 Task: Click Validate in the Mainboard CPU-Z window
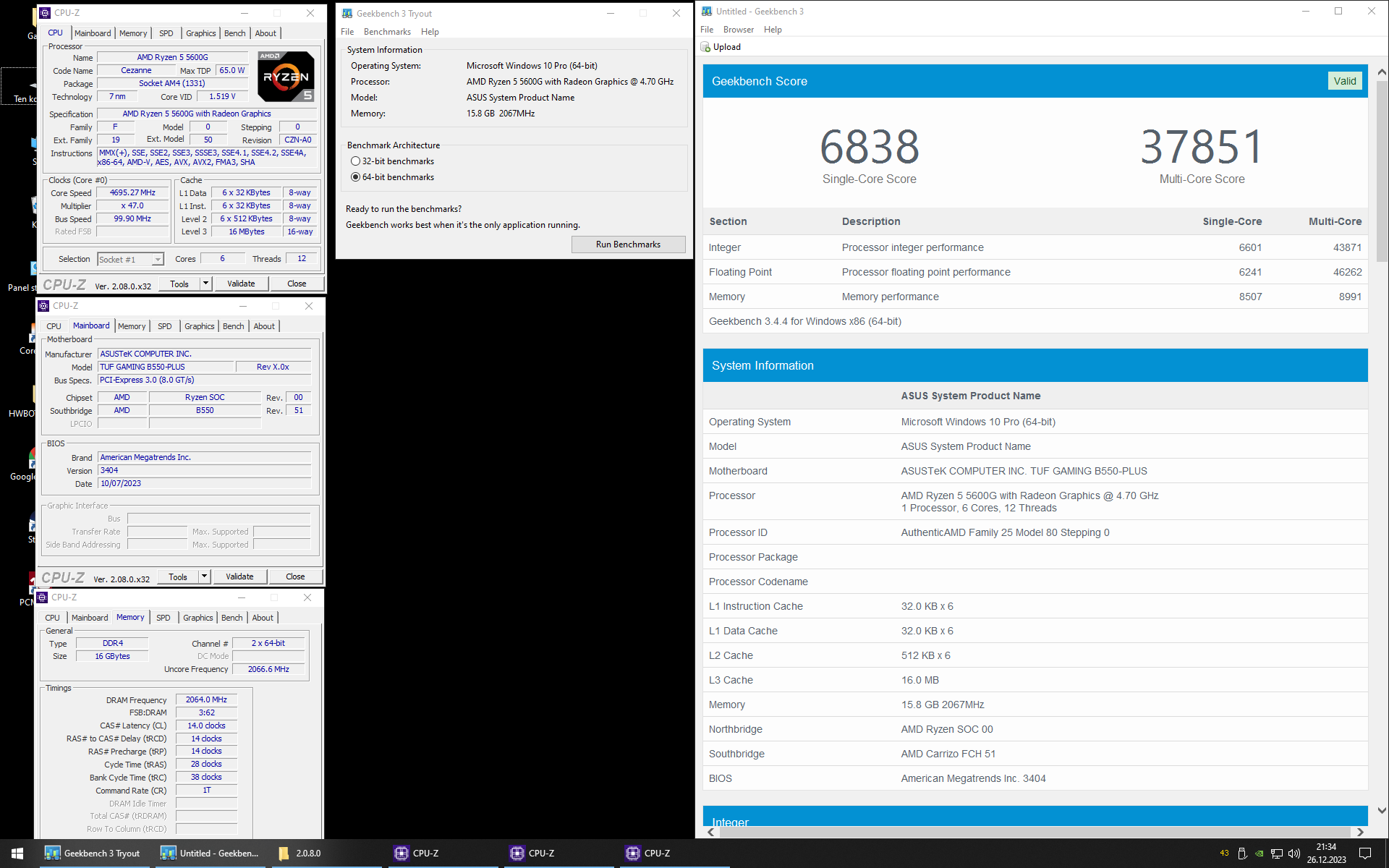point(239,576)
